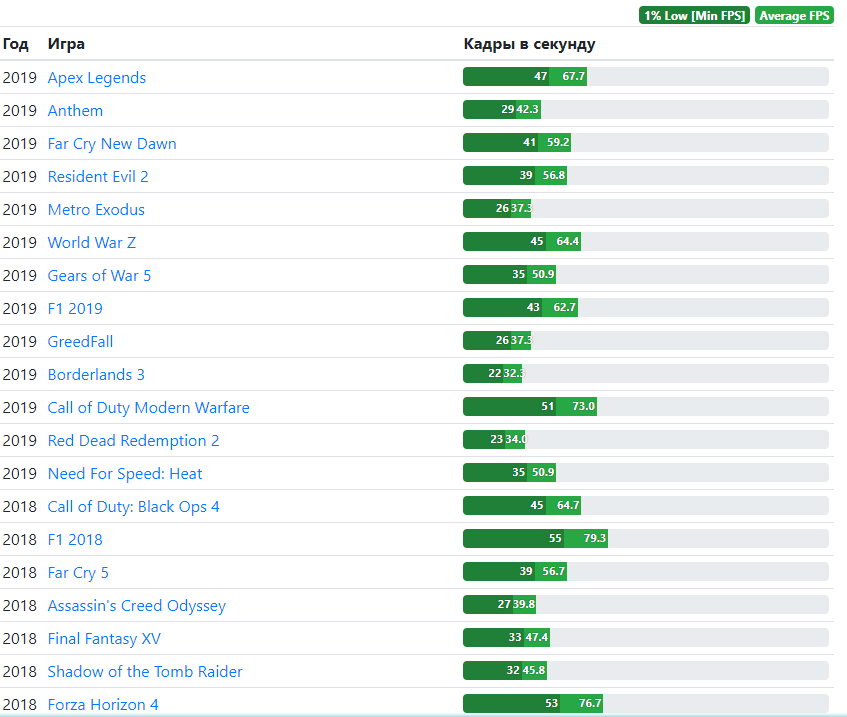Viewport: 847px width, 717px height.
Task: Click the 55 min FPS value
Action: point(555,539)
